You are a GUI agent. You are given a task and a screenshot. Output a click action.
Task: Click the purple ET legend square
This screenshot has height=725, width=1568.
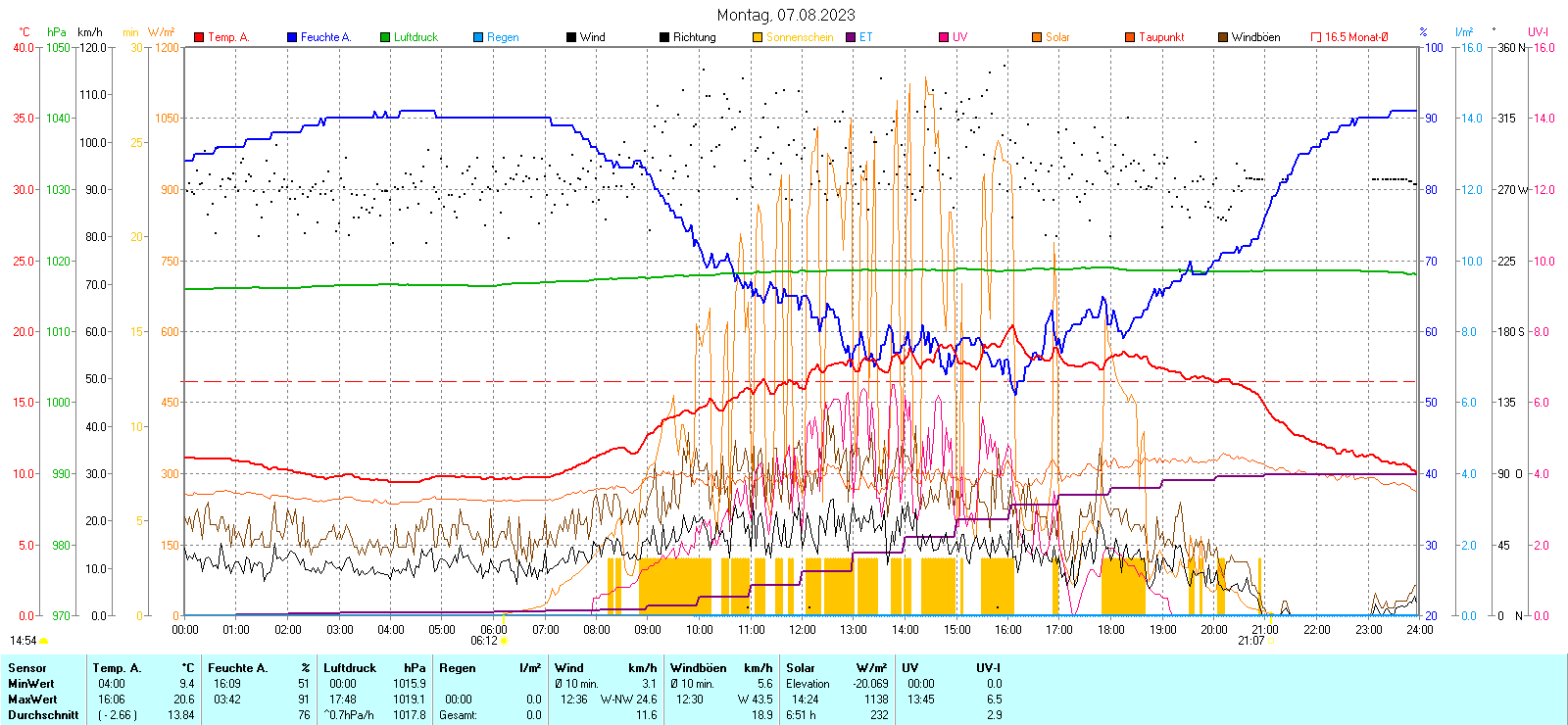[851, 37]
